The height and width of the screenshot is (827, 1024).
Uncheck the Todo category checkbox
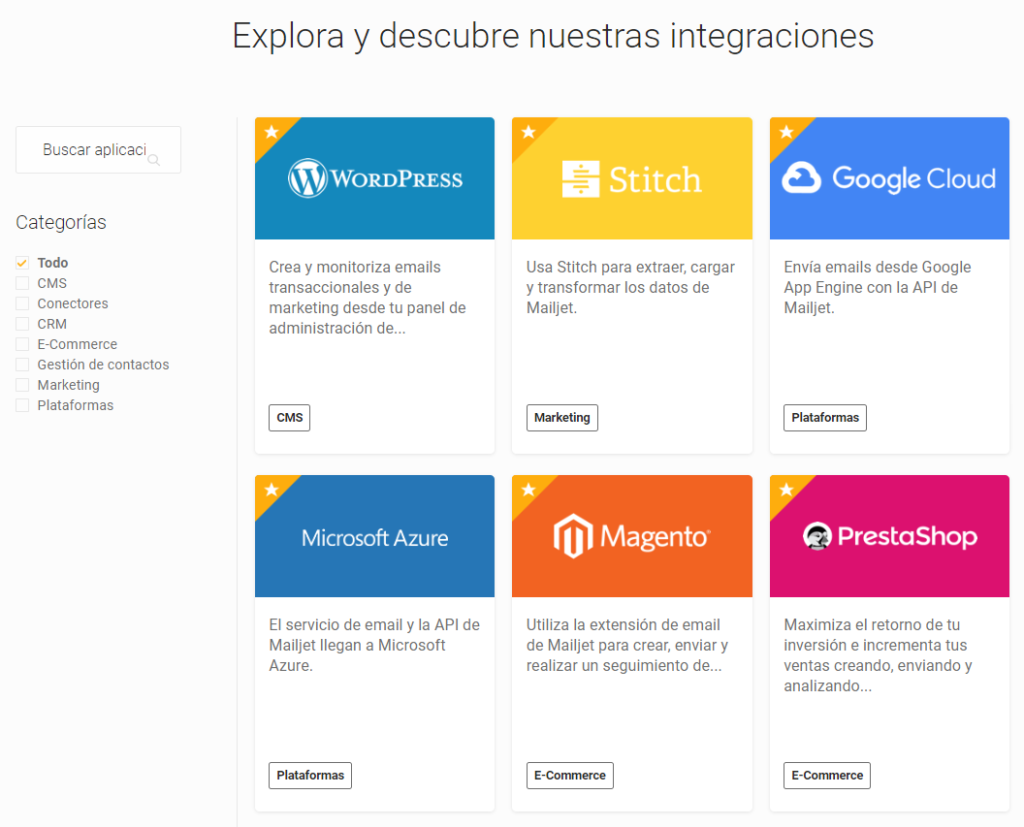click(22, 263)
